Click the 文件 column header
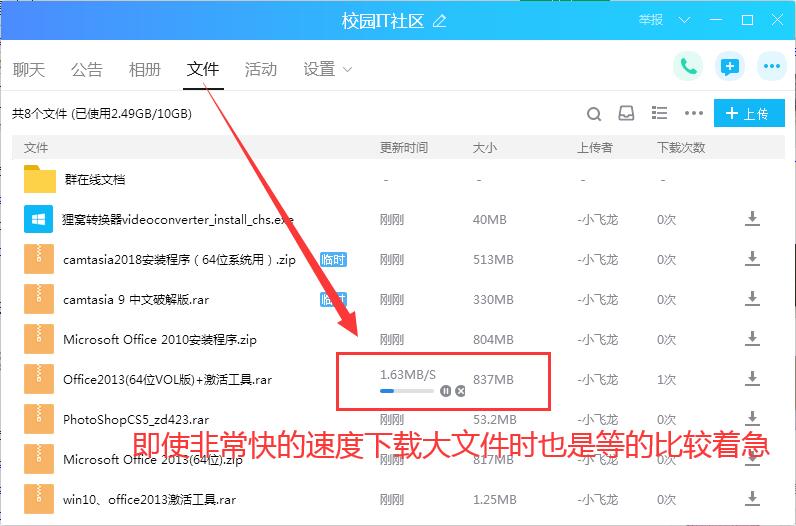Image resolution: width=796 pixels, height=526 pixels. 36,148
